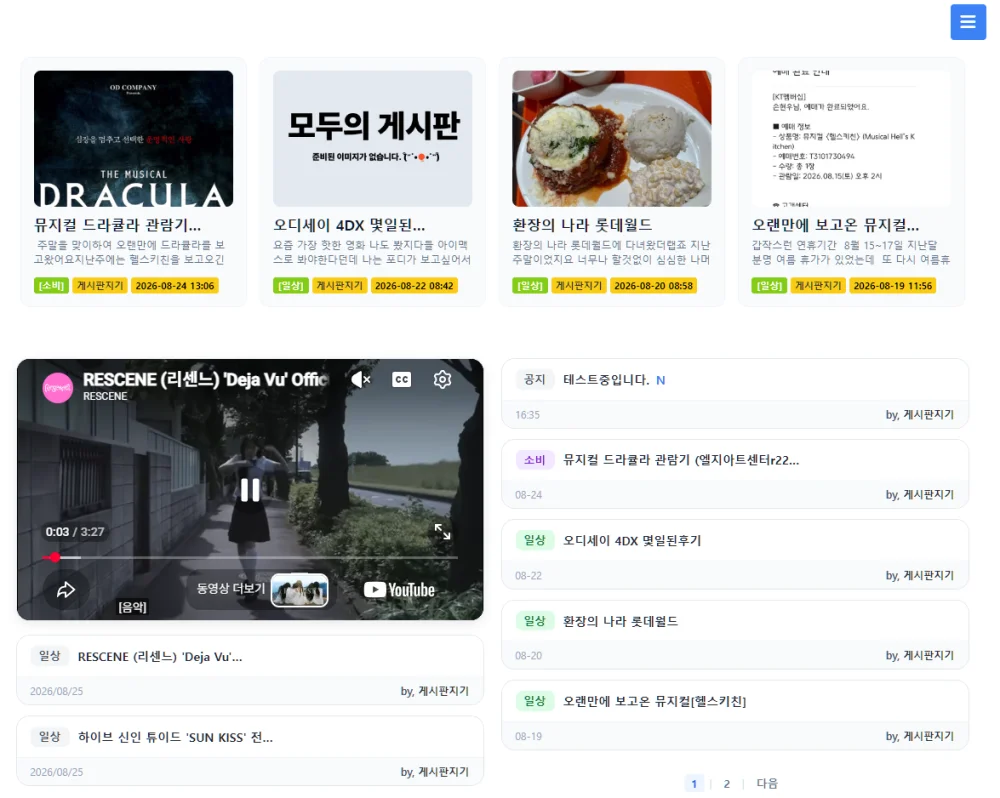The width and height of the screenshot is (1000, 798).
Task: Open the video settings gear
Action: pyautogui.click(x=442, y=380)
